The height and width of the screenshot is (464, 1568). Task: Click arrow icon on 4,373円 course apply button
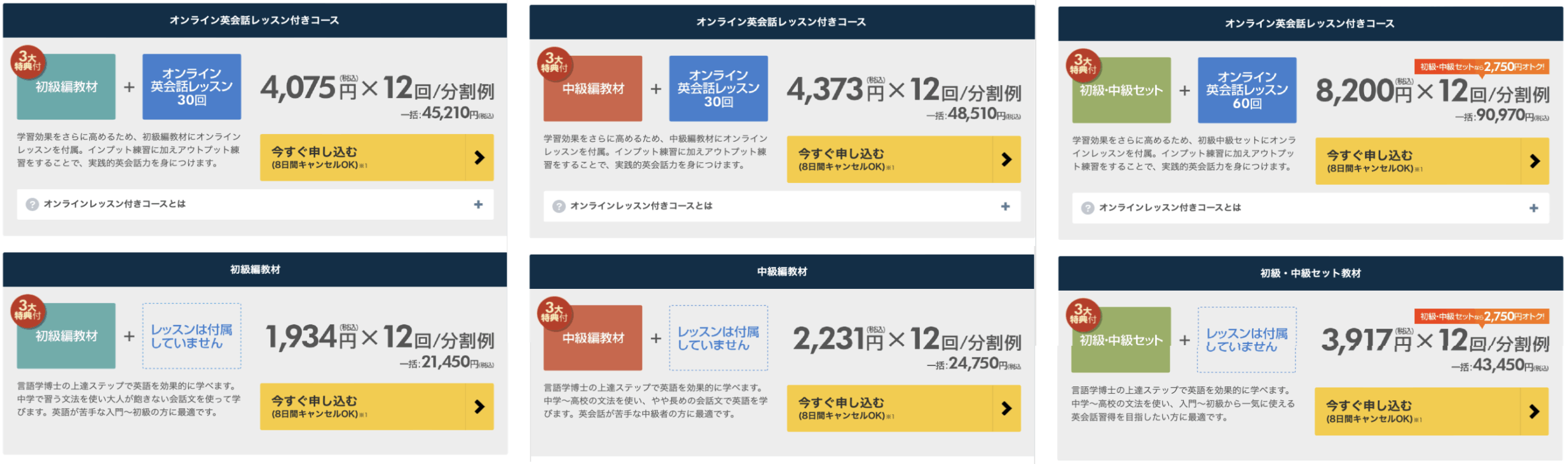(x=1006, y=160)
